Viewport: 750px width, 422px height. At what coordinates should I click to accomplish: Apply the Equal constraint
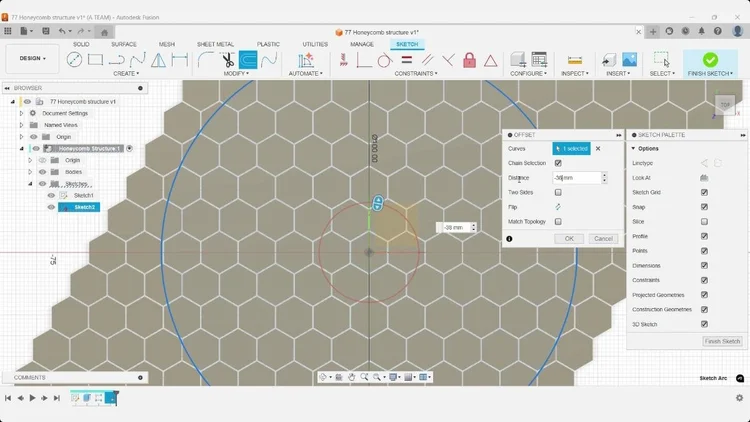pyautogui.click(x=407, y=60)
